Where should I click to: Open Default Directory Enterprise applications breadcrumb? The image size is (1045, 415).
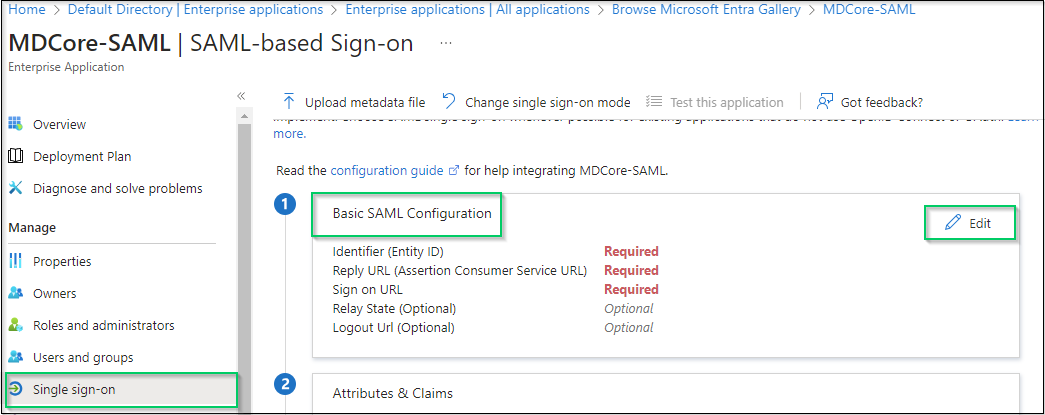point(195,9)
